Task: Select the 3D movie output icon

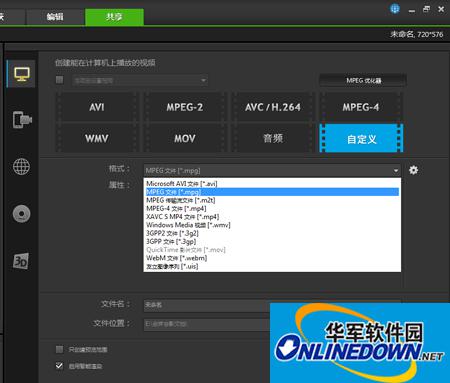Action: click(x=21, y=261)
